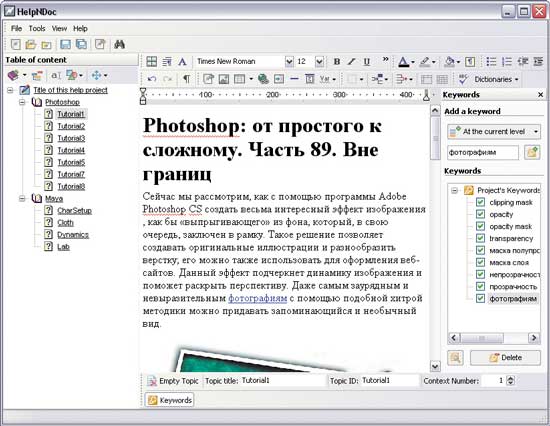The image size is (550, 426).
Task: Click the keywords horizontal scrollbar thumb
Action: pos(482,338)
